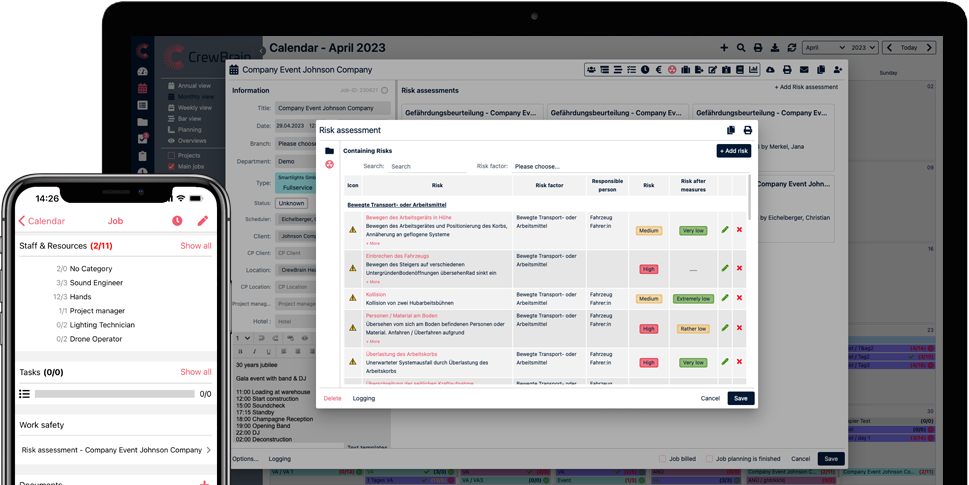This screenshot has height=485, width=969.
Task: Delete the Einbrechen des Fahrzeugs risk row
Action: (x=739, y=268)
